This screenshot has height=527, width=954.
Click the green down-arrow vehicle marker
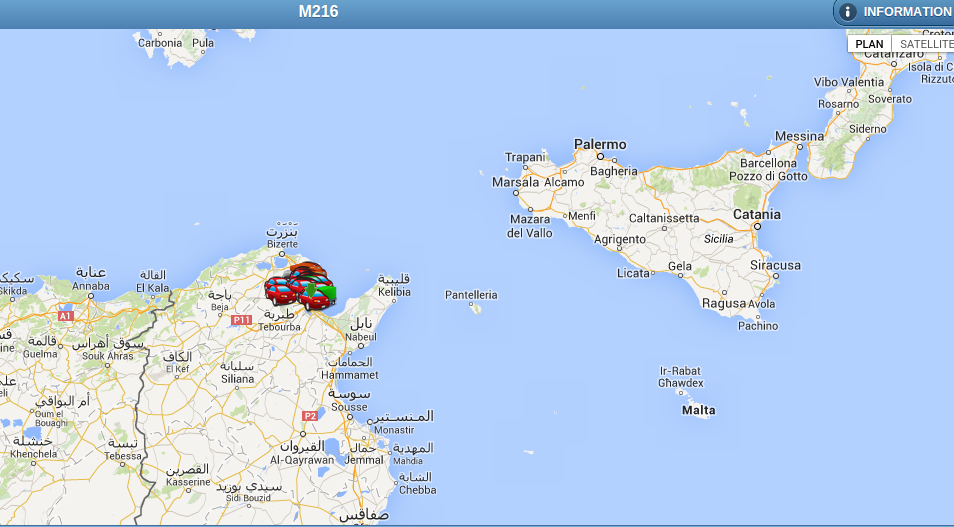pyautogui.click(x=311, y=290)
